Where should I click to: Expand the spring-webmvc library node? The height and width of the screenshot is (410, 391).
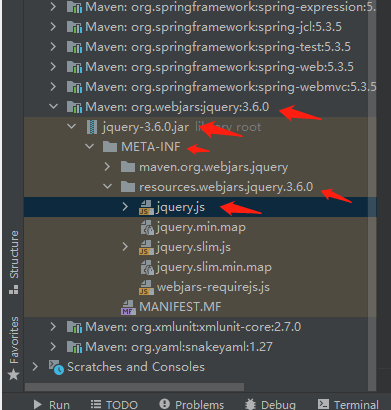point(53,87)
